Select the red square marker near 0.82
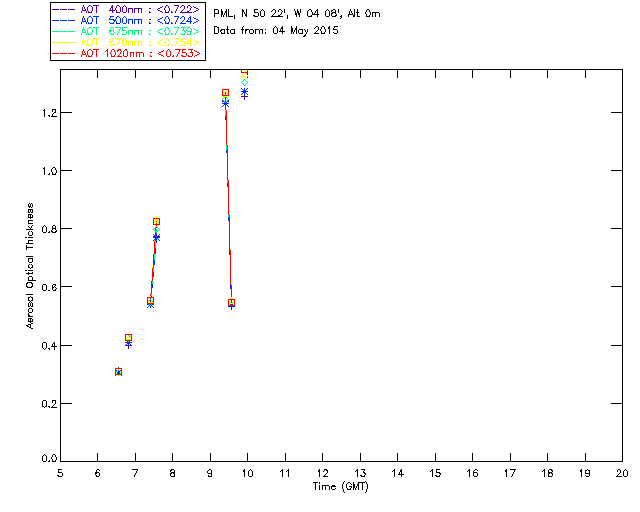 pyautogui.click(x=156, y=221)
